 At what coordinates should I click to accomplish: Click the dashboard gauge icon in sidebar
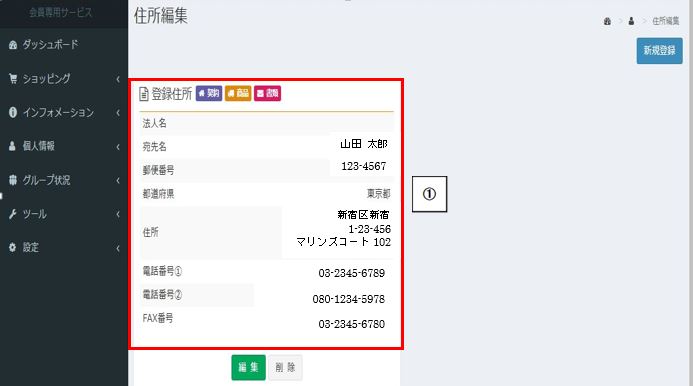[x=13, y=45]
